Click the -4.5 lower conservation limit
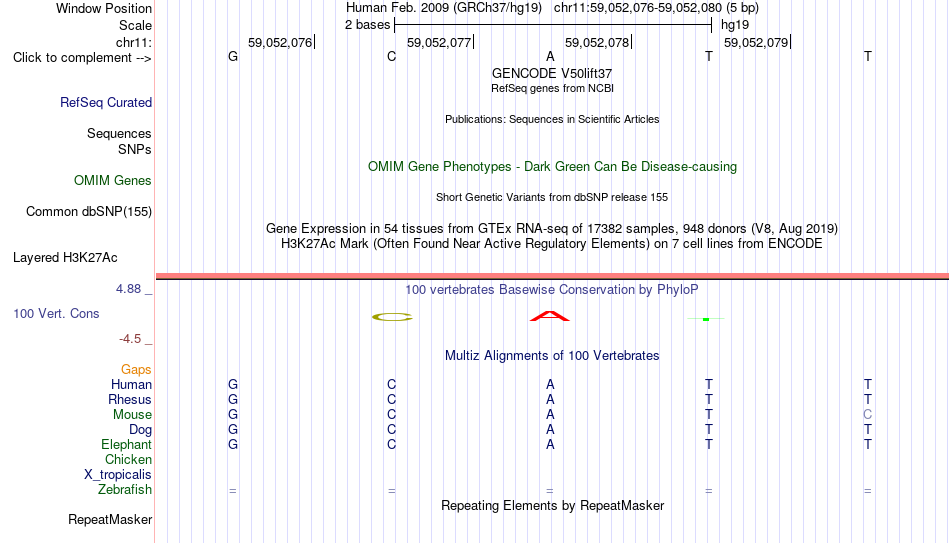Screen dimensions: 950x543 point(130,339)
